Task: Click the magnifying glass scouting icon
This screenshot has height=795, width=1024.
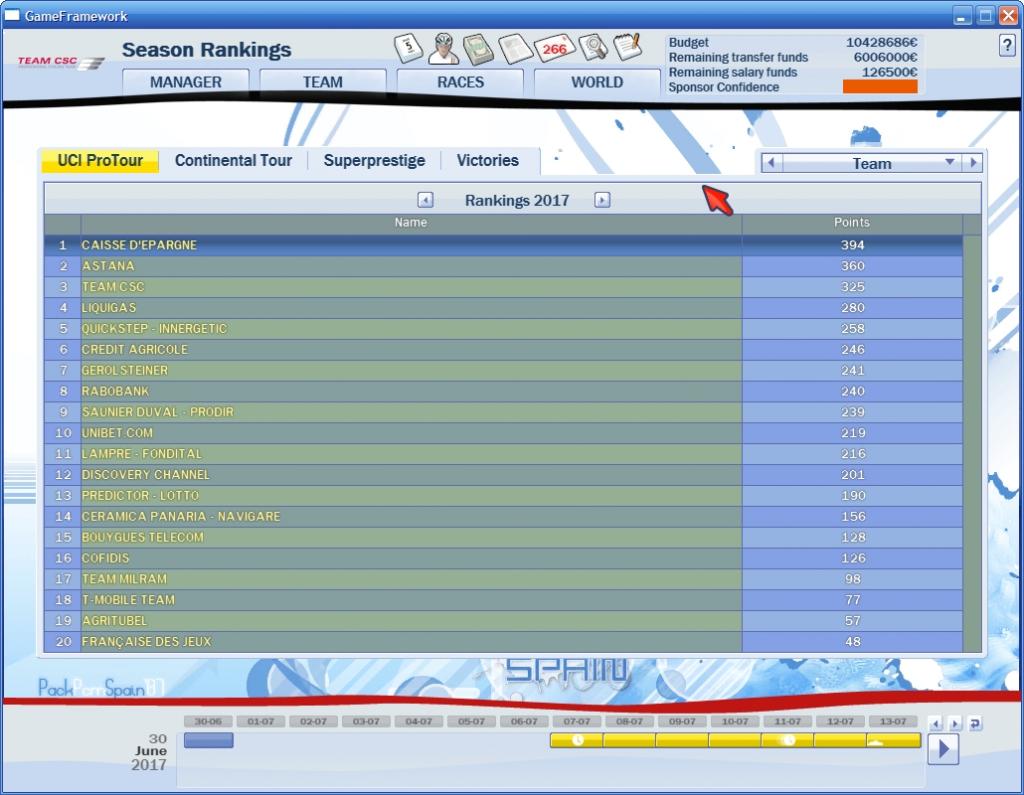Action: coord(593,47)
